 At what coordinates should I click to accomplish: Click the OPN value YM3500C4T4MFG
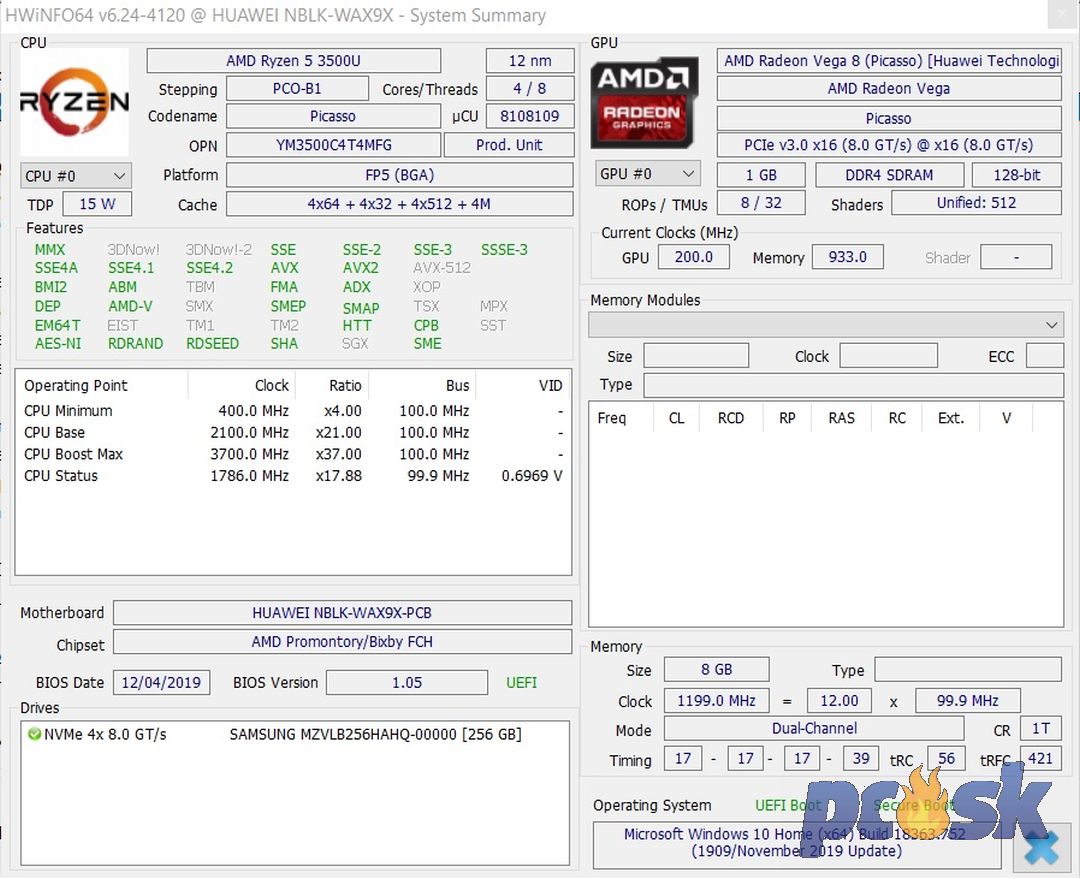333,145
